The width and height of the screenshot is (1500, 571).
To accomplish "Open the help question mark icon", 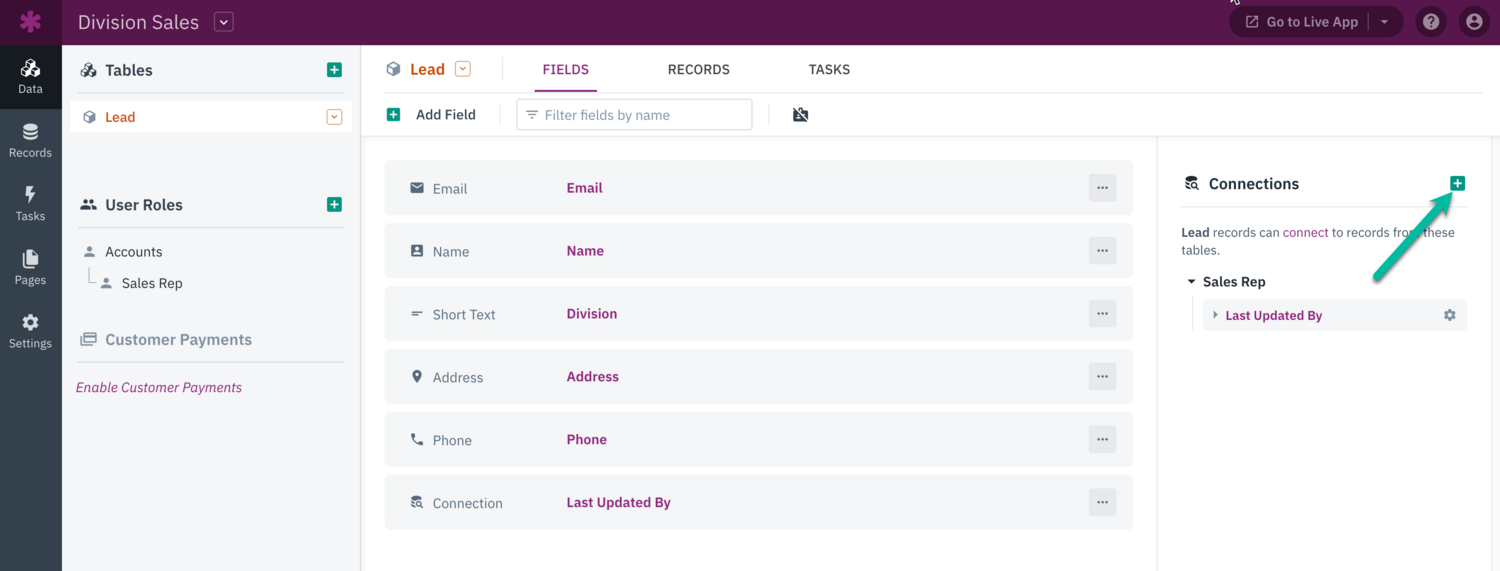I will (1431, 22).
